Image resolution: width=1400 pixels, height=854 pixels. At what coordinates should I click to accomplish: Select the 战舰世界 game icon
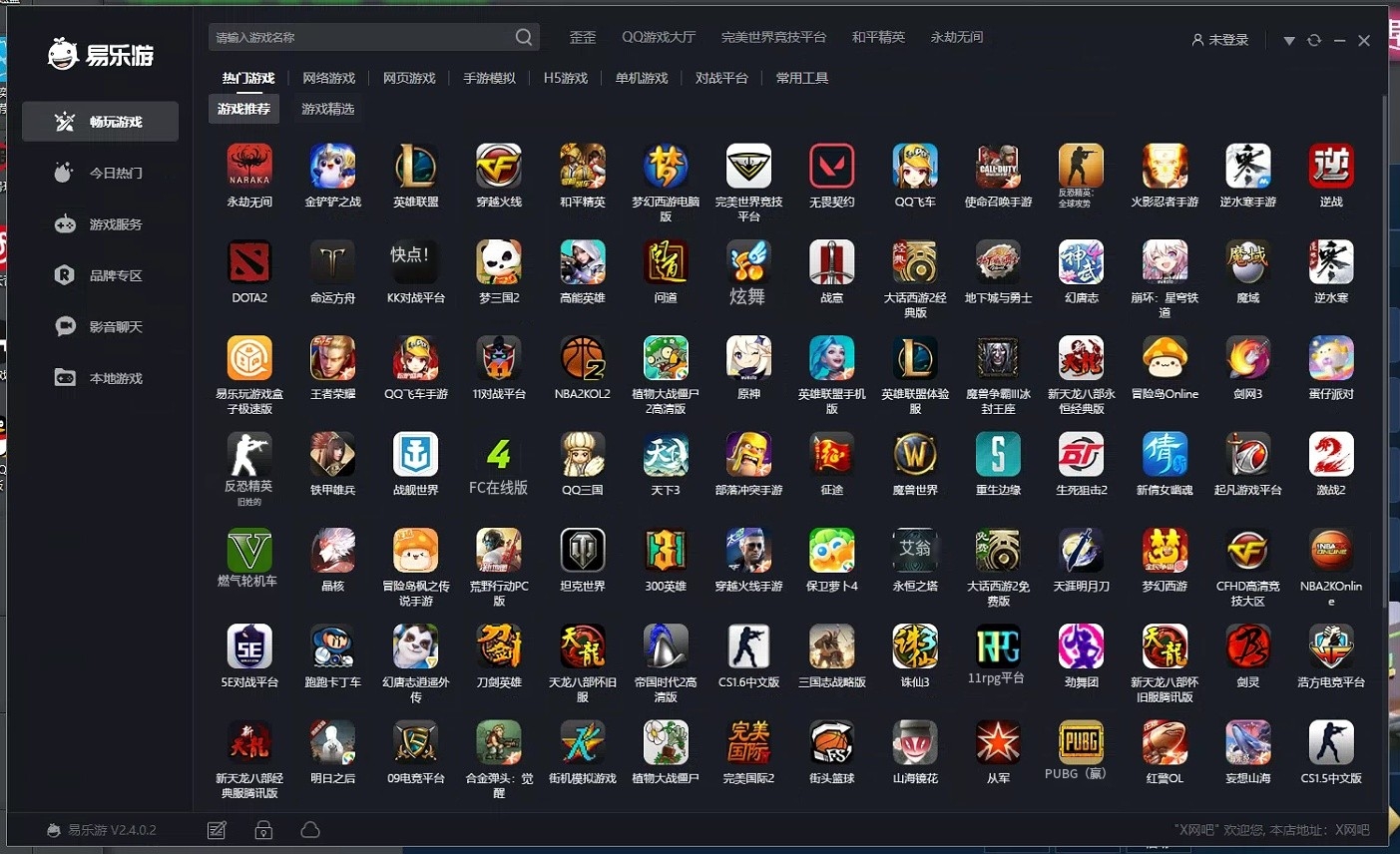[416, 455]
